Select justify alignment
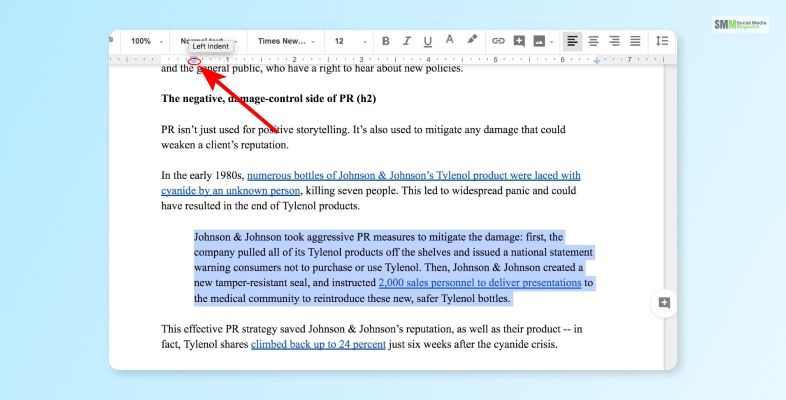This screenshot has width=786, height=400. tap(635, 41)
